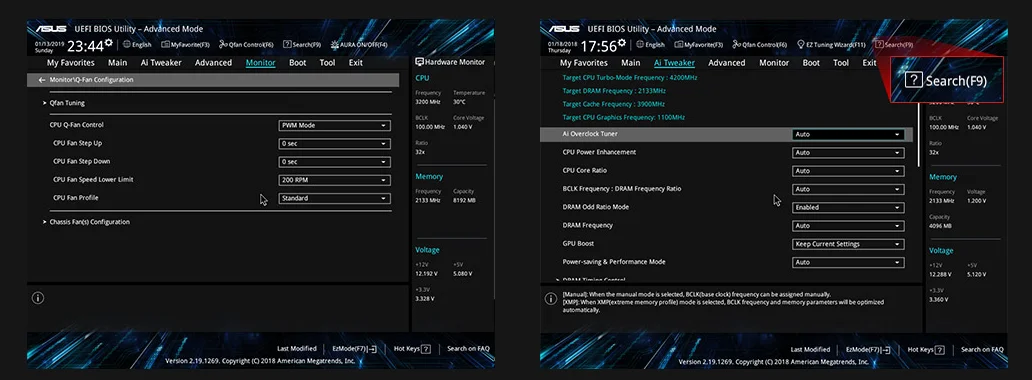Click back arrow beside Monitor\Q-Fan Configuration
Image resolution: width=1032 pixels, height=380 pixels.
coord(42,80)
